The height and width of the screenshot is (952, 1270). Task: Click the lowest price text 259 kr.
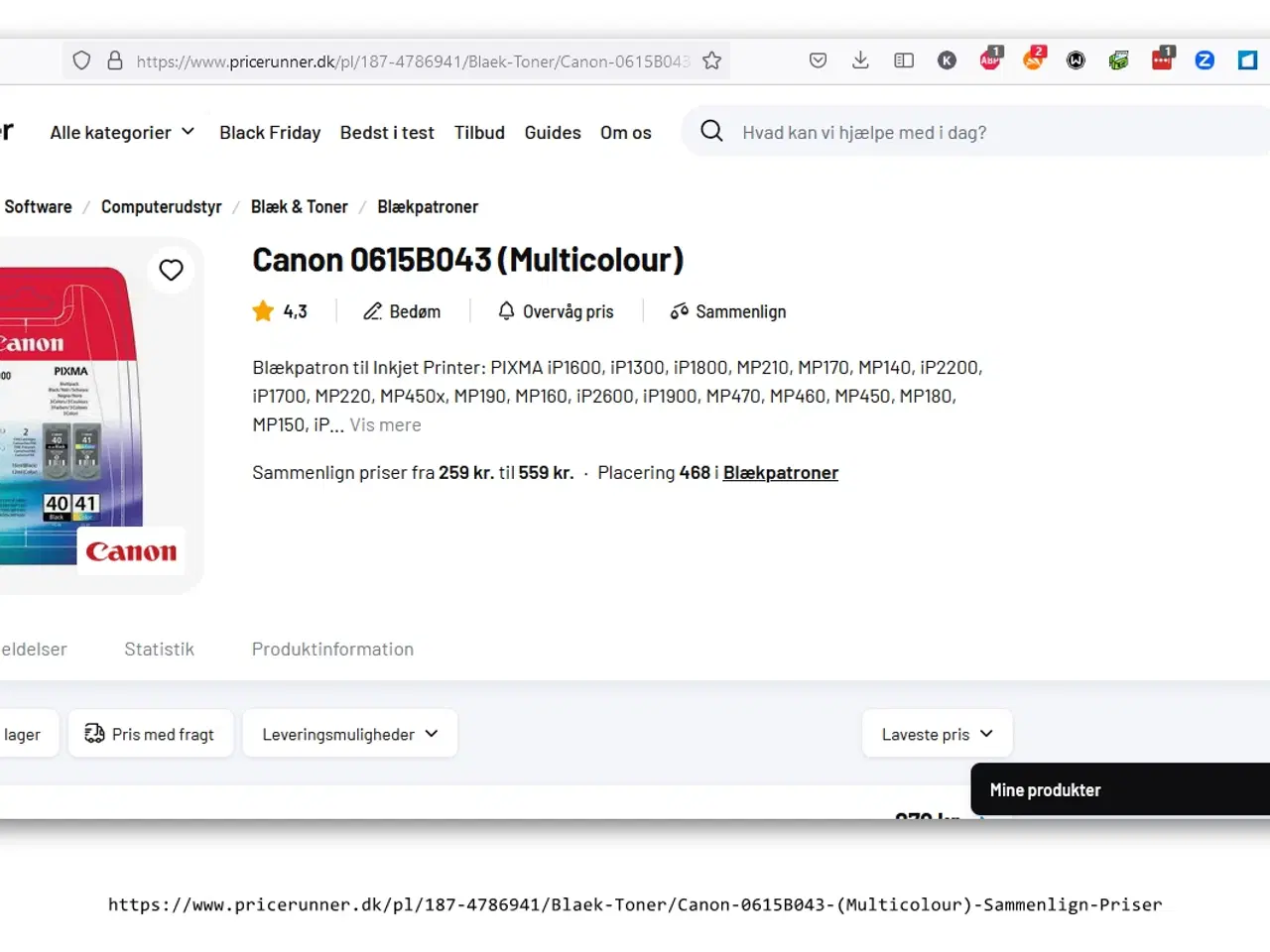point(466,473)
